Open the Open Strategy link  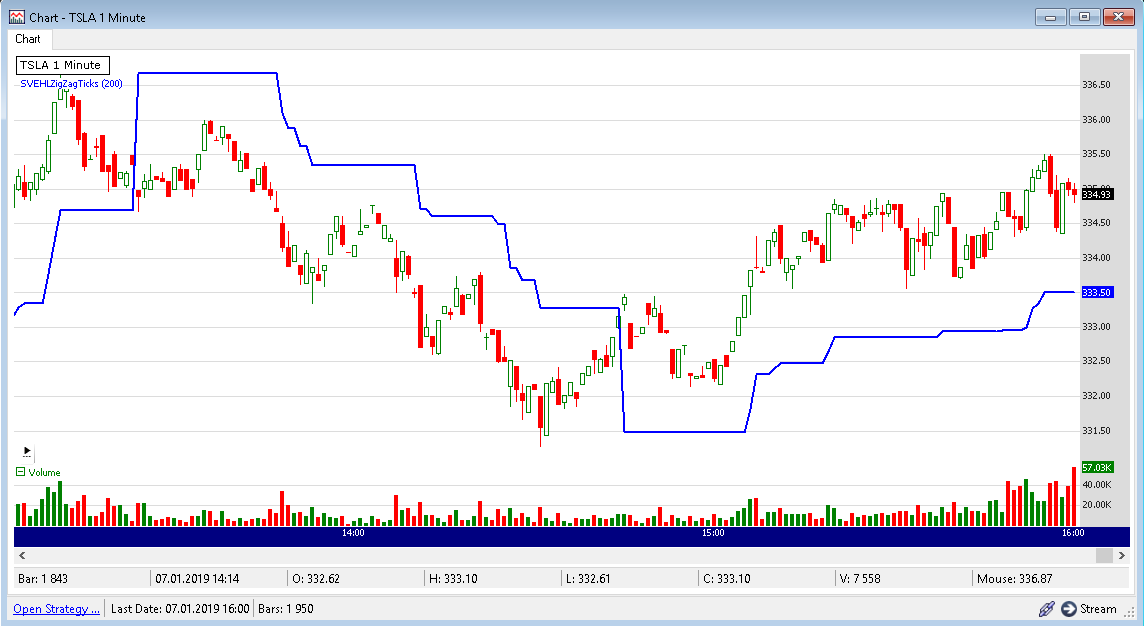click(57, 608)
